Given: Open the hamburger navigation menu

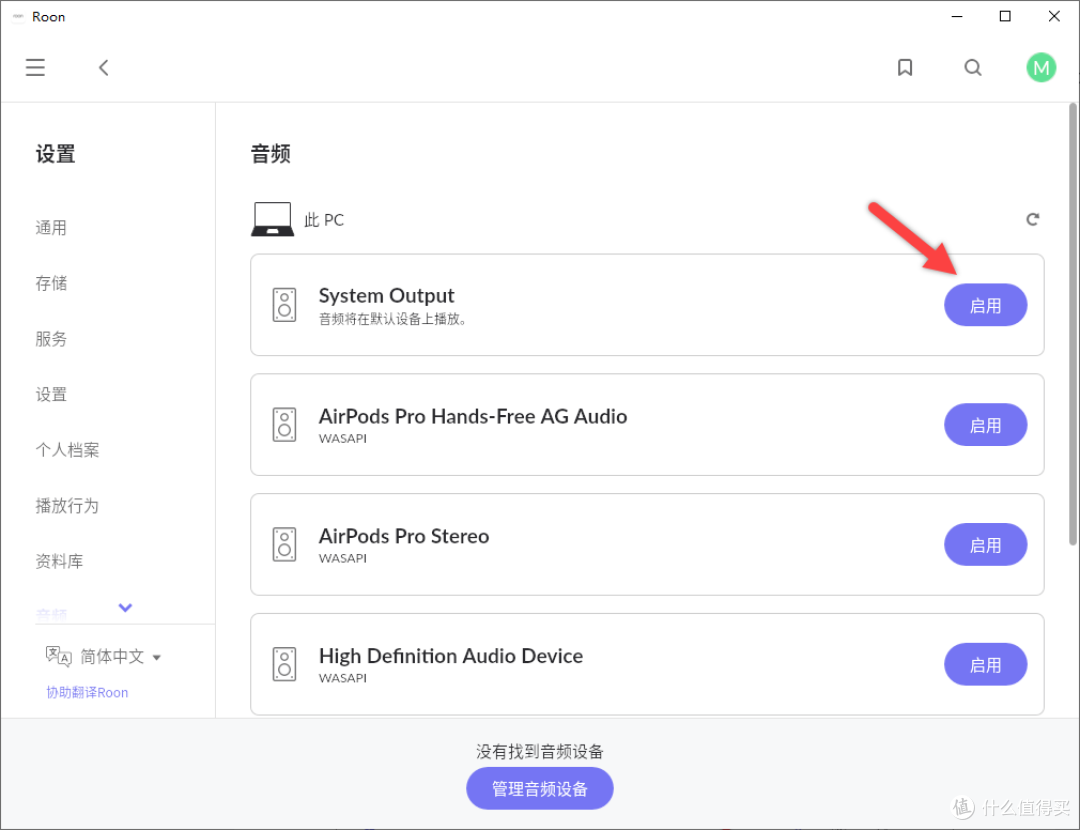Looking at the screenshot, I should [36, 67].
